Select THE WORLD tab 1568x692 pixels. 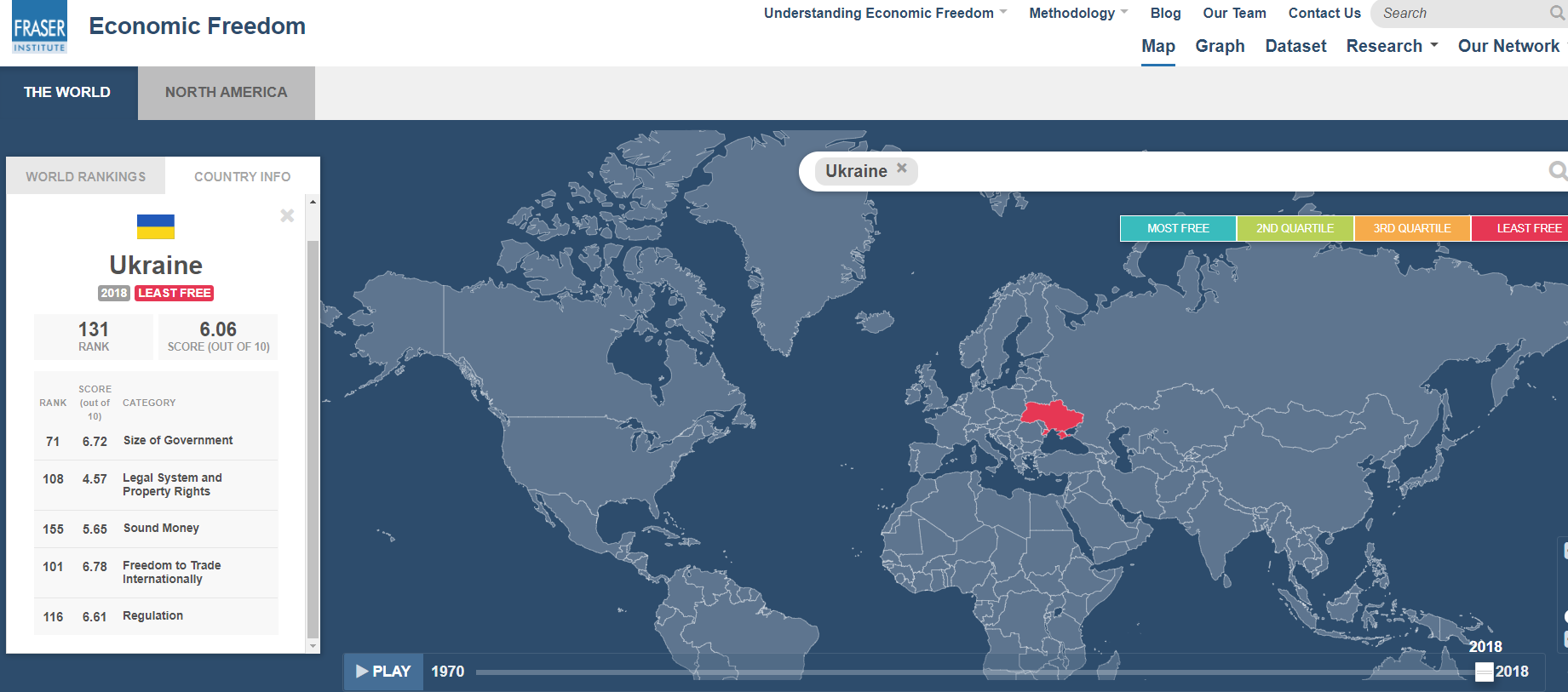(67, 92)
